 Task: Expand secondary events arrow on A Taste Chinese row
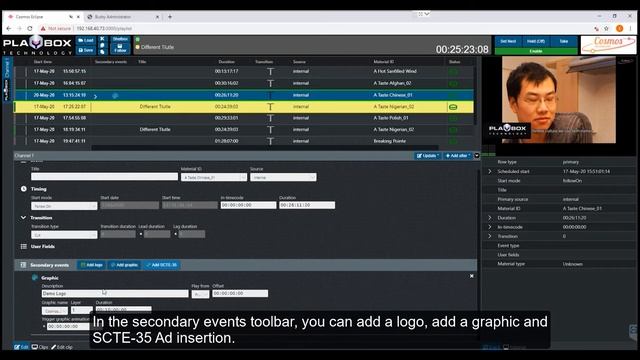pyautogui.click(x=96, y=96)
